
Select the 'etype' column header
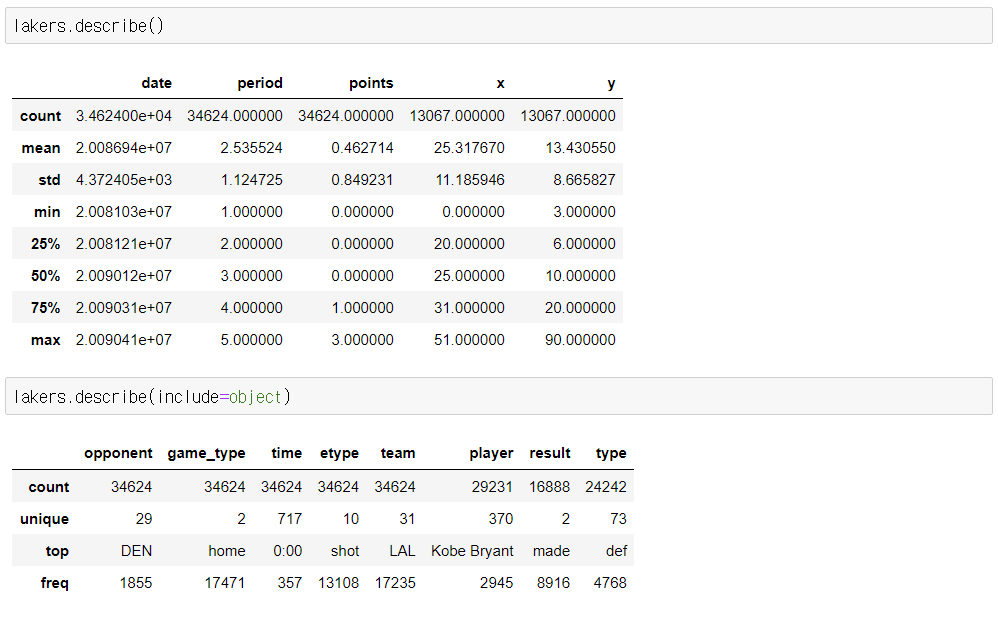click(x=339, y=453)
